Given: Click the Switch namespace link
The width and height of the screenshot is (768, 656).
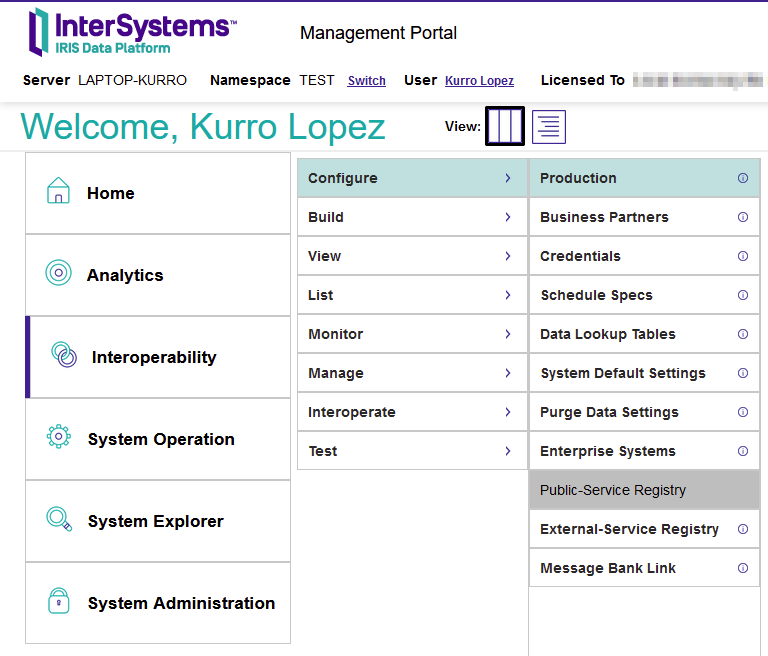Looking at the screenshot, I should coord(366,81).
